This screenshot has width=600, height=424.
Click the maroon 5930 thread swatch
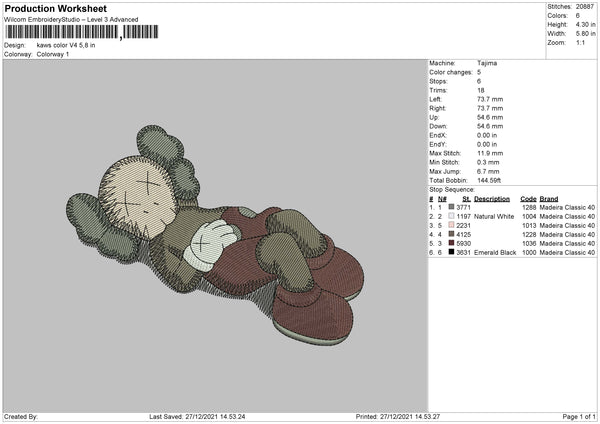pyautogui.click(x=453, y=243)
